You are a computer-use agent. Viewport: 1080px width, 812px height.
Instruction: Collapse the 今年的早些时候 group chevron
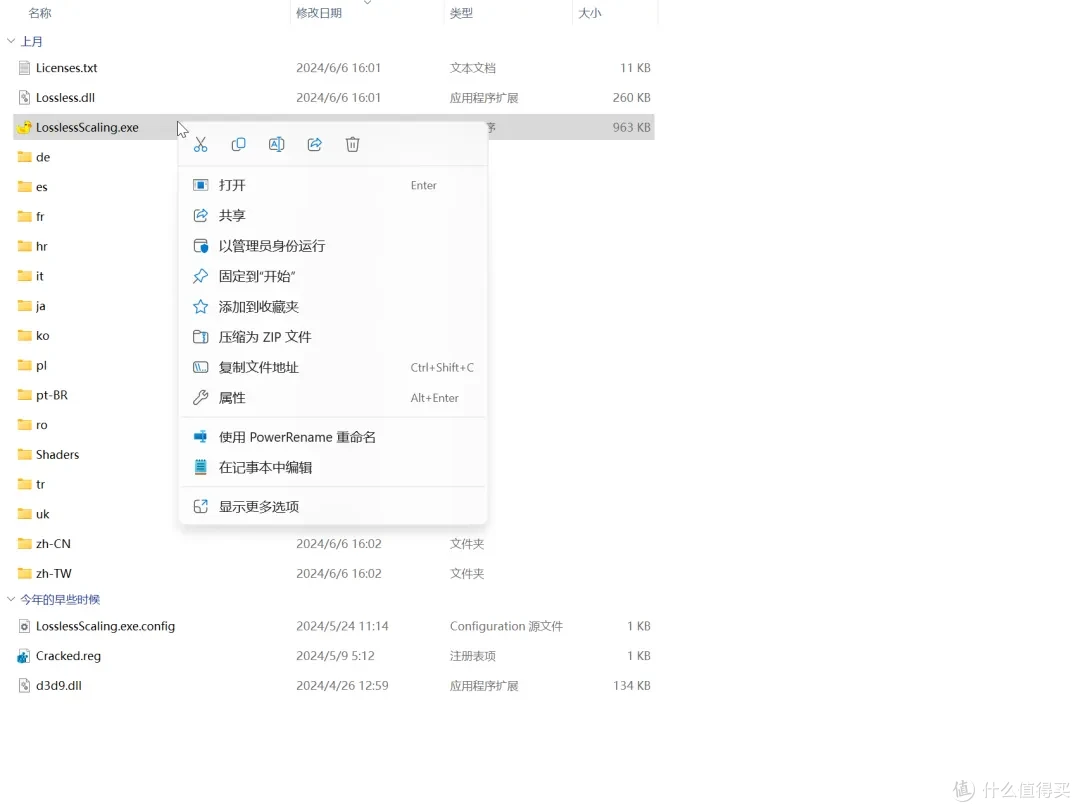[11, 599]
